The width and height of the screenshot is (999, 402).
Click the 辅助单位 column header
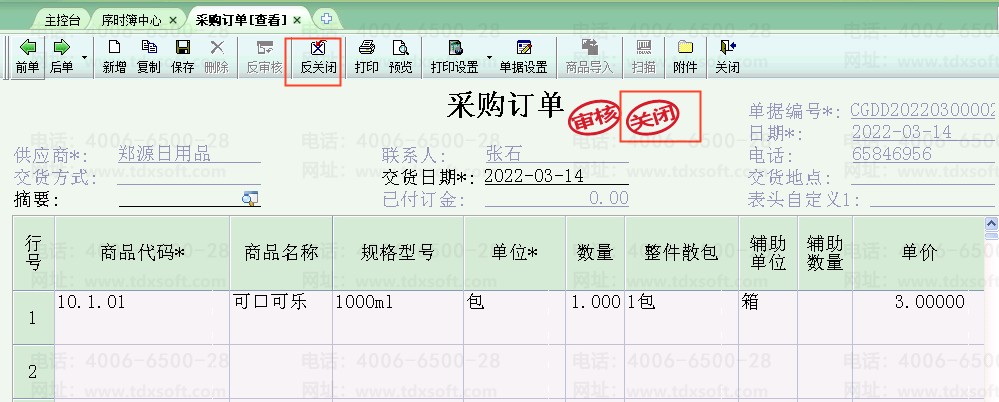[768, 254]
